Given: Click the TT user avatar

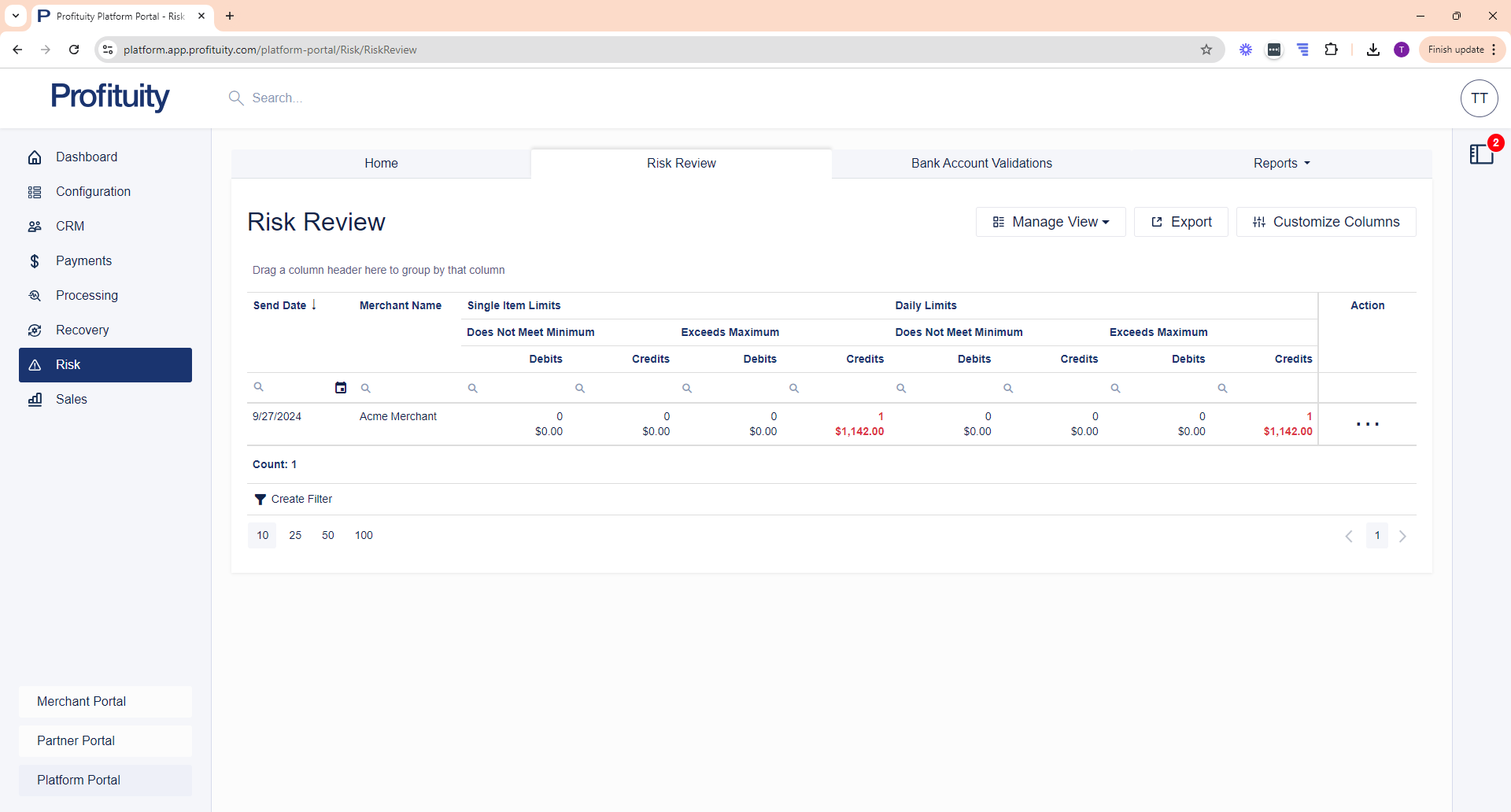Looking at the screenshot, I should pos(1479,98).
